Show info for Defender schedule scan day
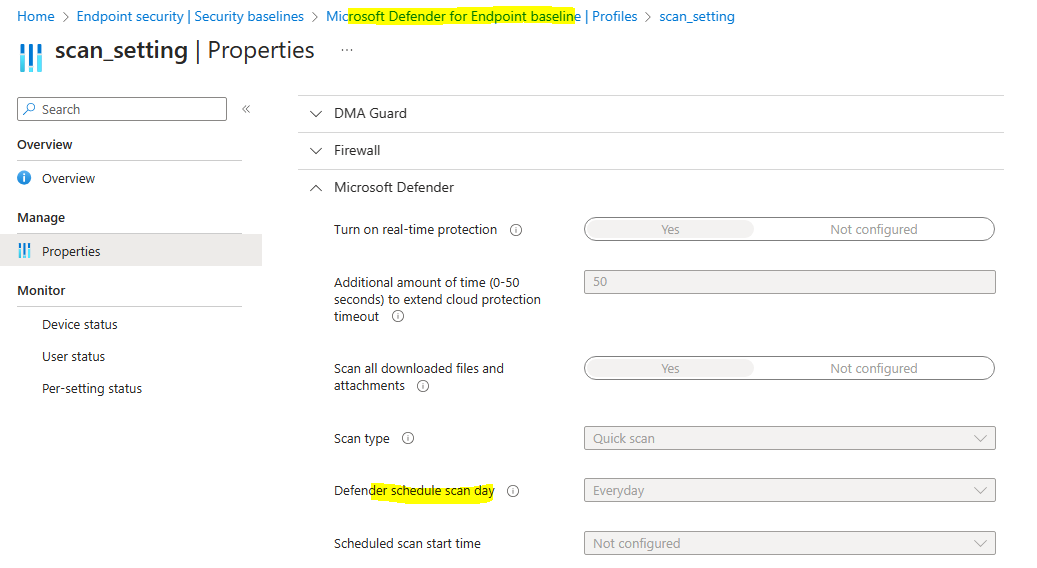1037x568 pixels. pos(513,491)
